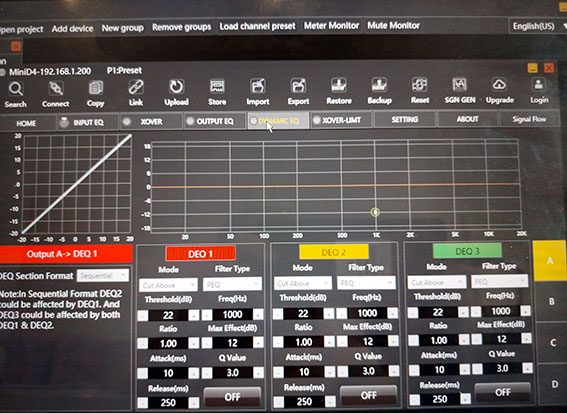Viewport: 567px width, 413px height.
Task: Click the Search magnifier icon
Action: [x=16, y=89]
